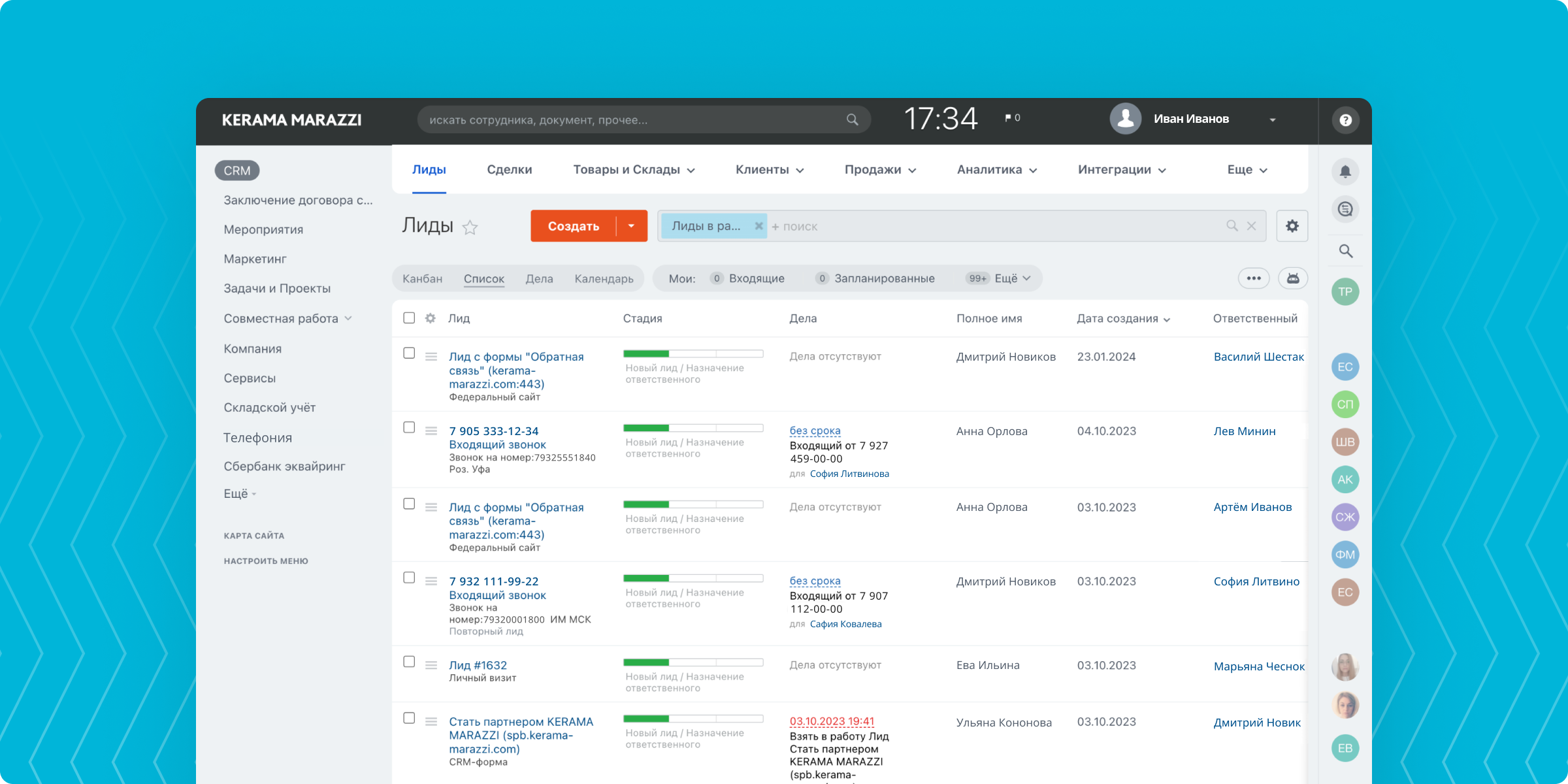
Task: Open the СП avatar contact
Action: 1345,404
